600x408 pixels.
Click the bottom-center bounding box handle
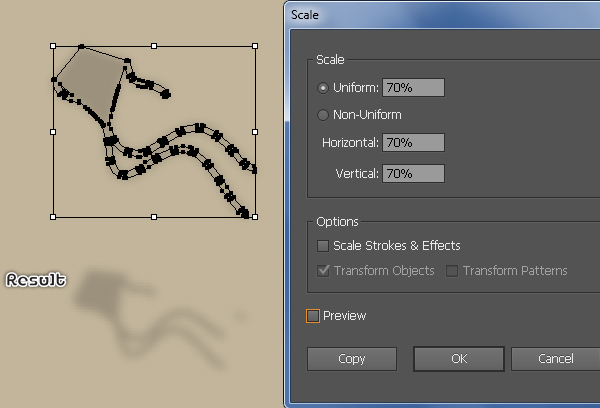point(154,217)
